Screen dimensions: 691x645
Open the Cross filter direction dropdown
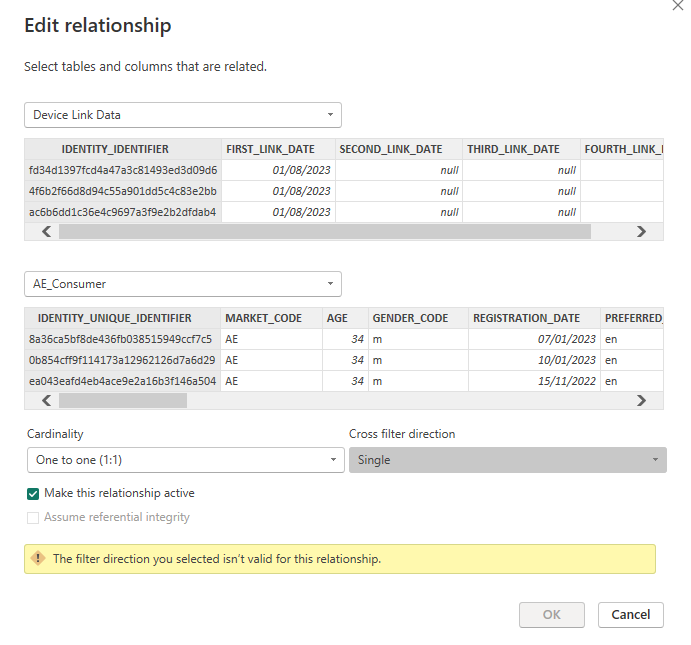tap(508, 460)
